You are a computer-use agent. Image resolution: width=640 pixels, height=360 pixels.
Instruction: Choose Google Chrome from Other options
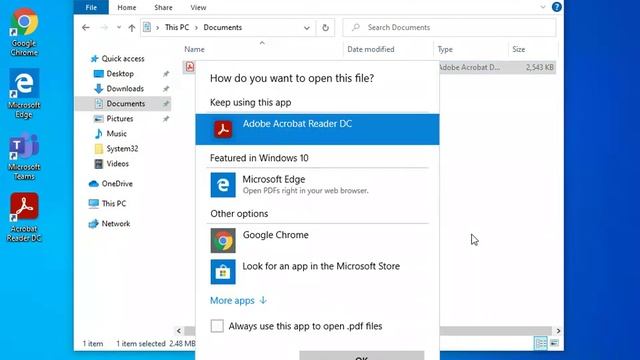coord(318,240)
